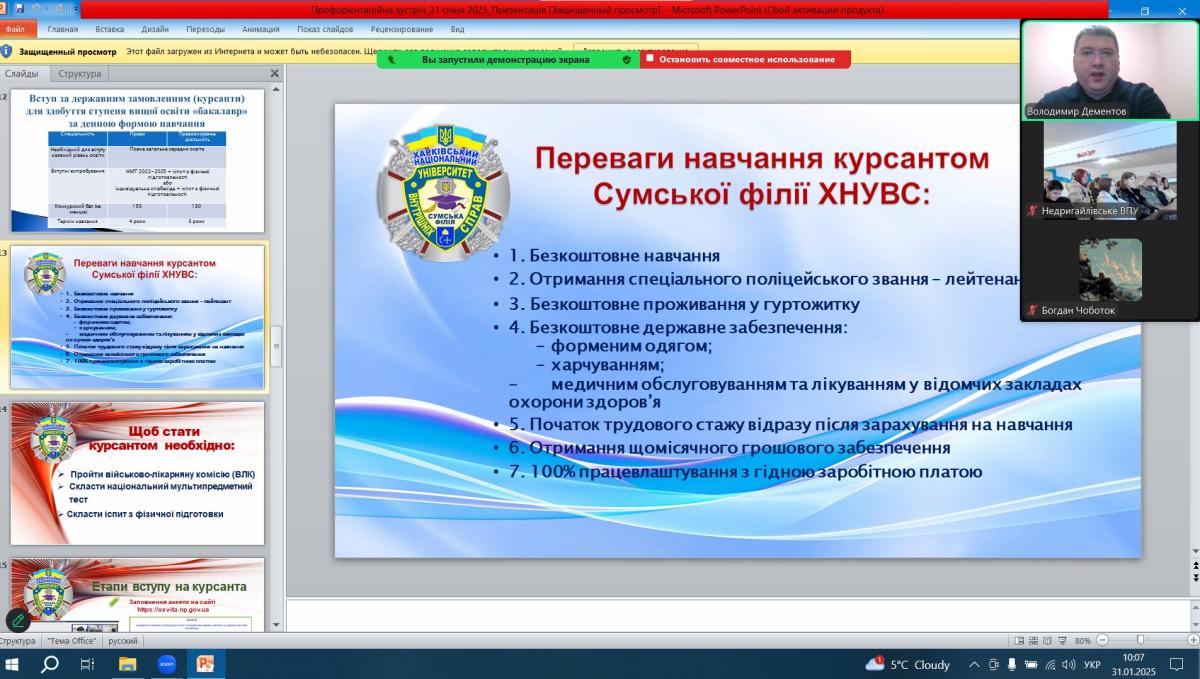Click zoom out minus button
The width and height of the screenshot is (1200, 679).
click(1102, 640)
